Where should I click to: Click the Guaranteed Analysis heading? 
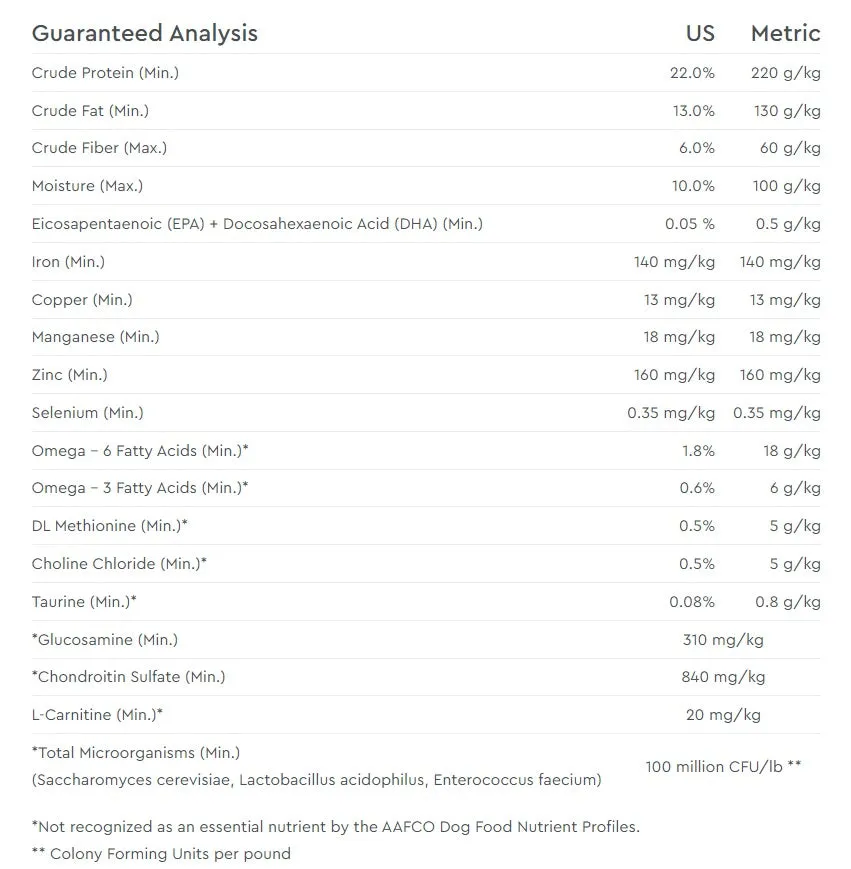click(145, 33)
